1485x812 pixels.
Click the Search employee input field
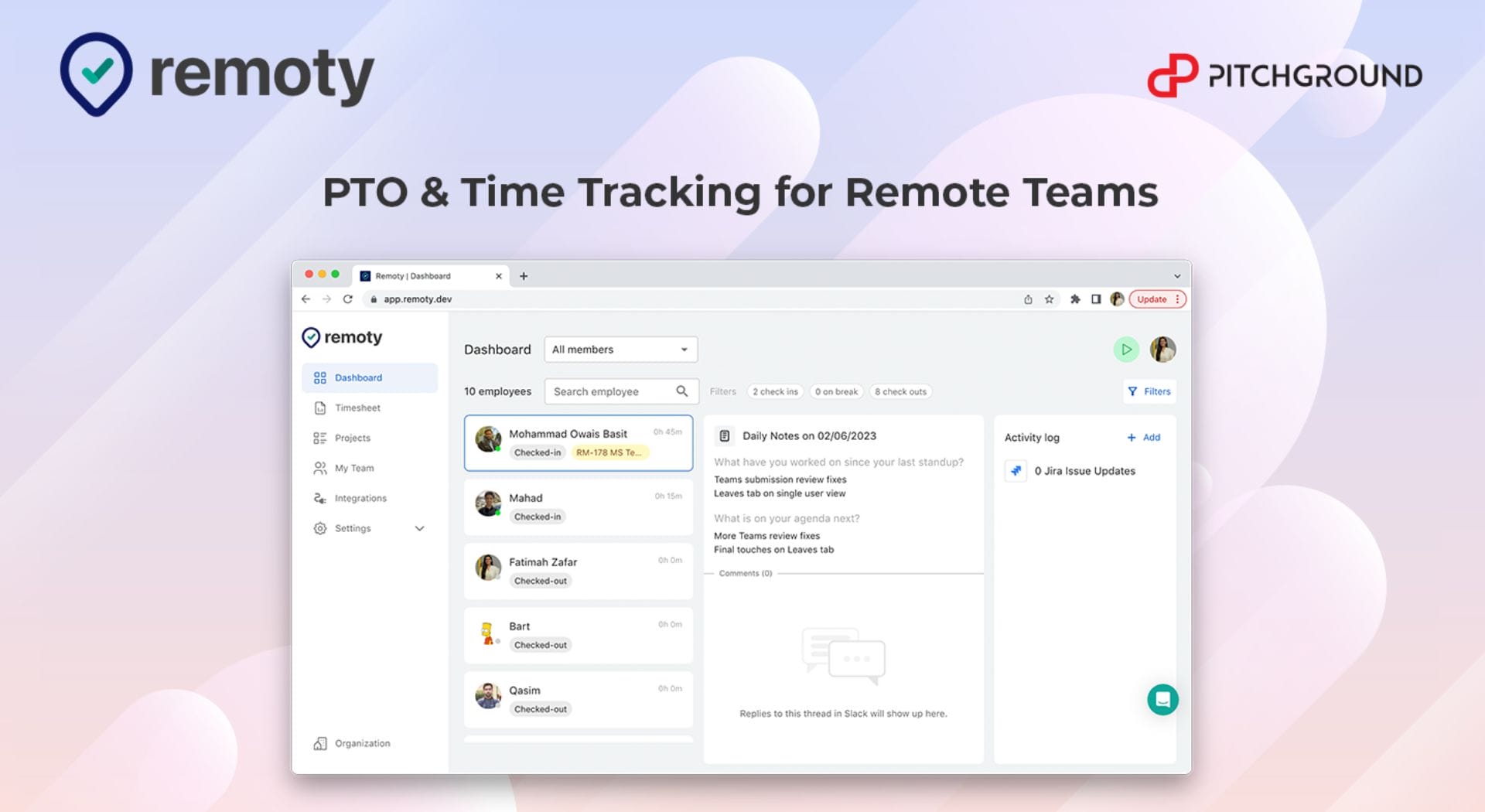pos(611,392)
